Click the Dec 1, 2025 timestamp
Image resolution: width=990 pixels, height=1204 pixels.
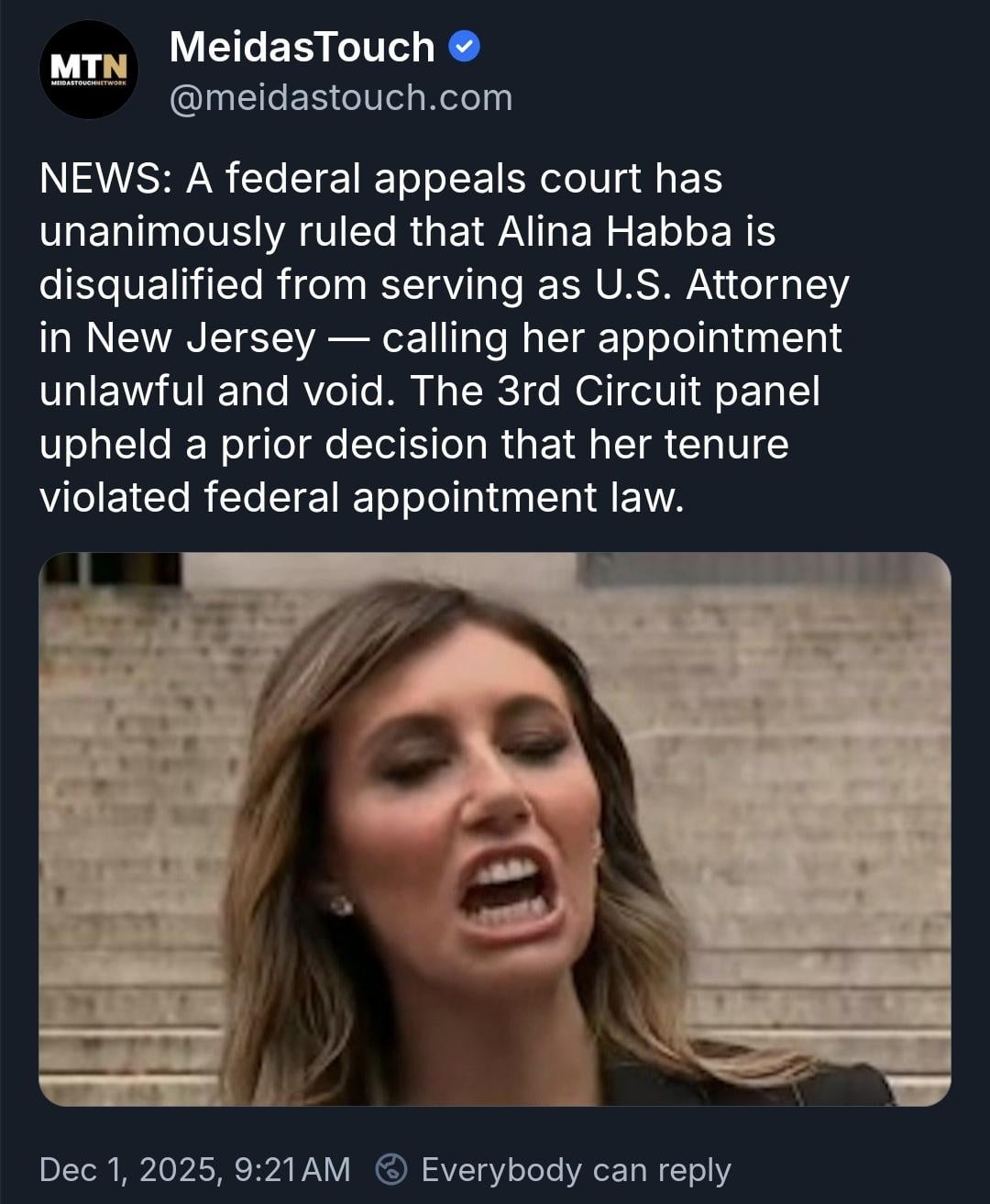(194, 1169)
